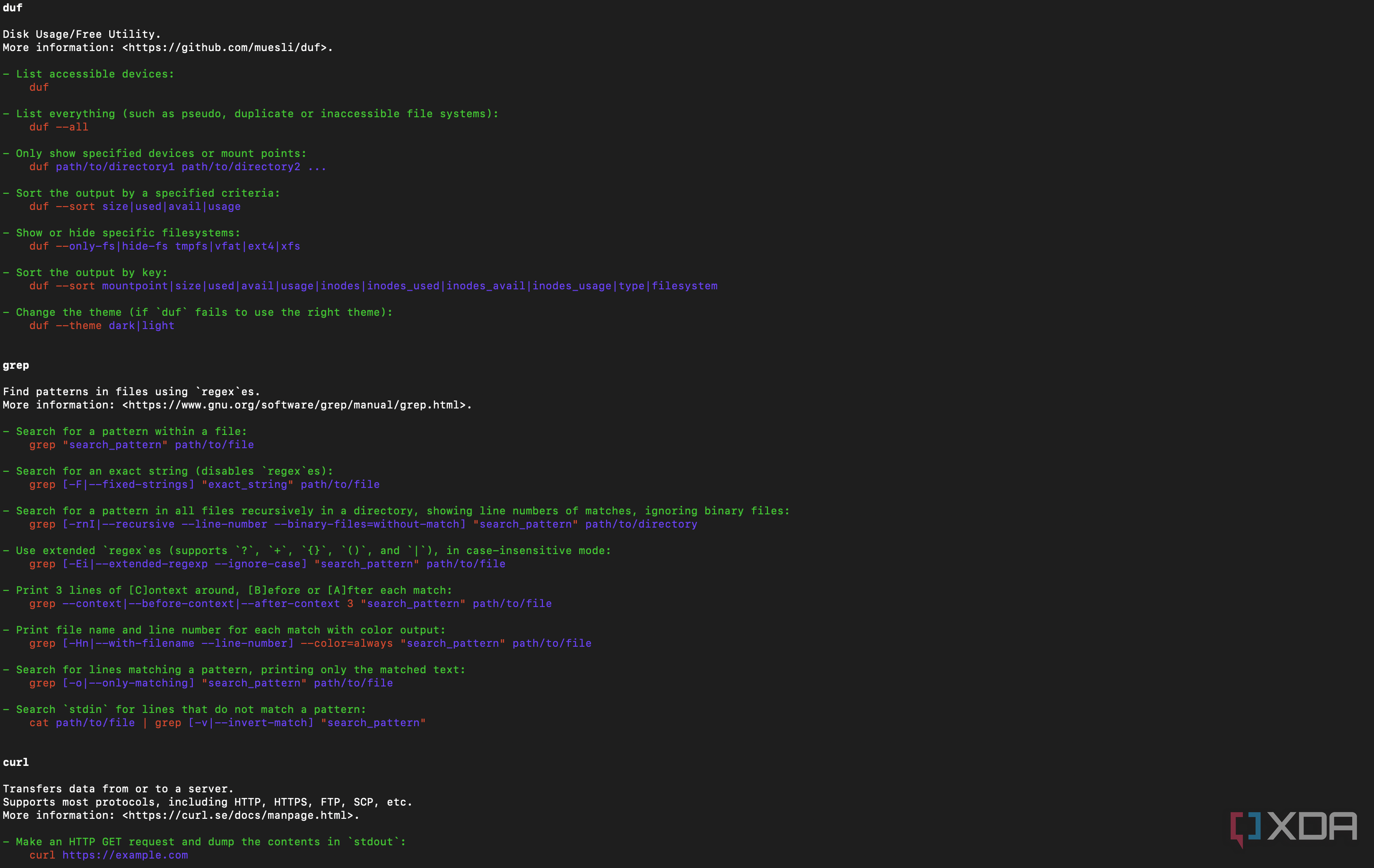Click the github.com/muesli/duf URL
1374x868 pixels.
(x=228, y=47)
